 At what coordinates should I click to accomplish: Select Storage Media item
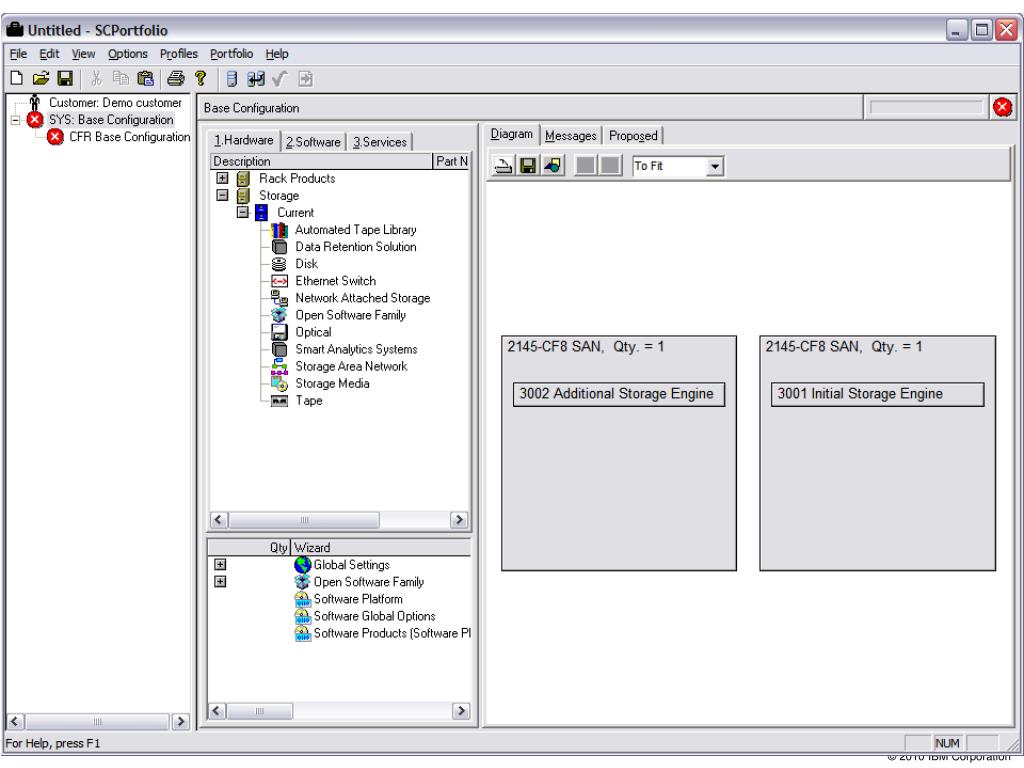pos(332,383)
